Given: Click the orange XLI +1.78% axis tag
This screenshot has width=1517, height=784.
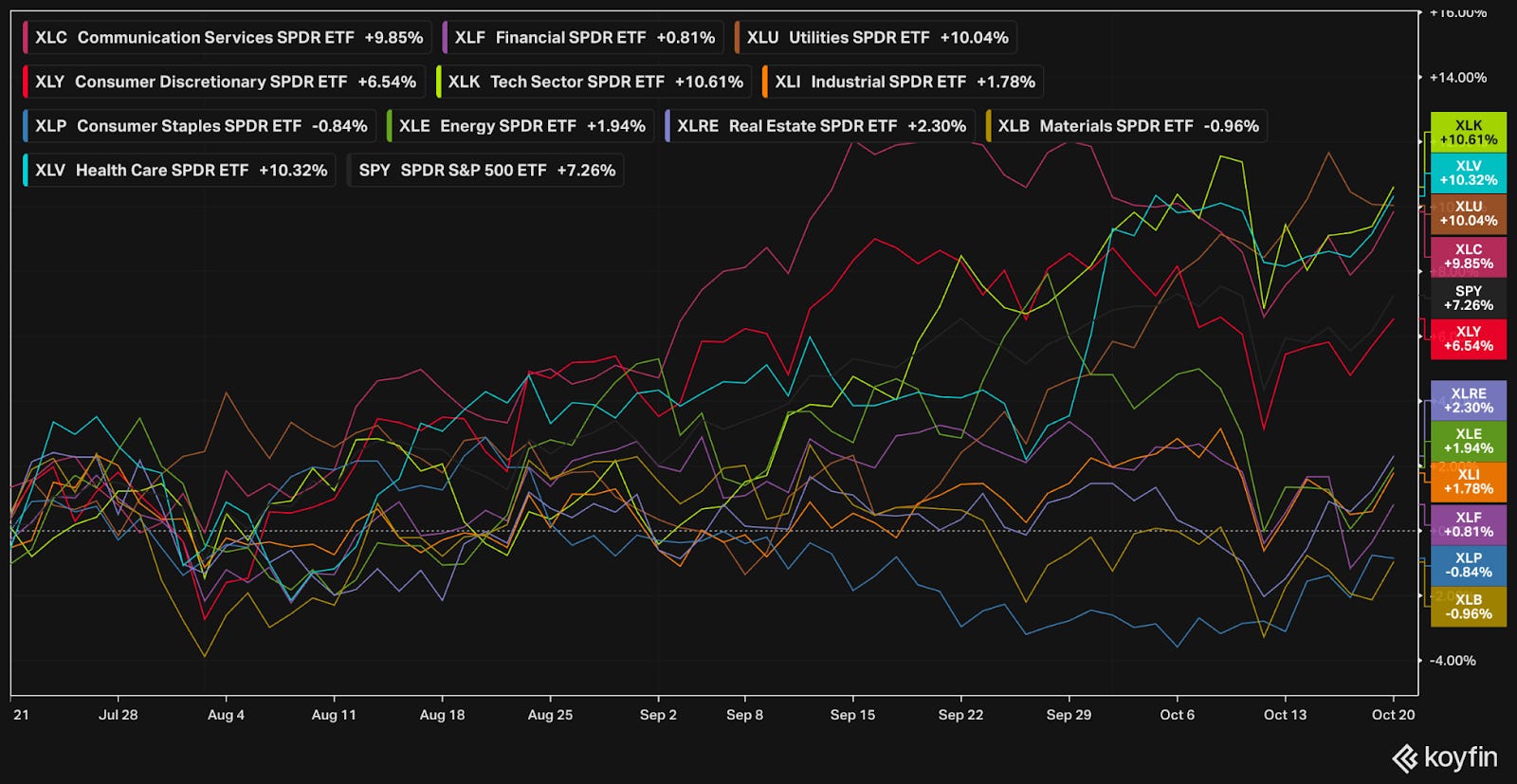Looking at the screenshot, I should (x=1469, y=483).
